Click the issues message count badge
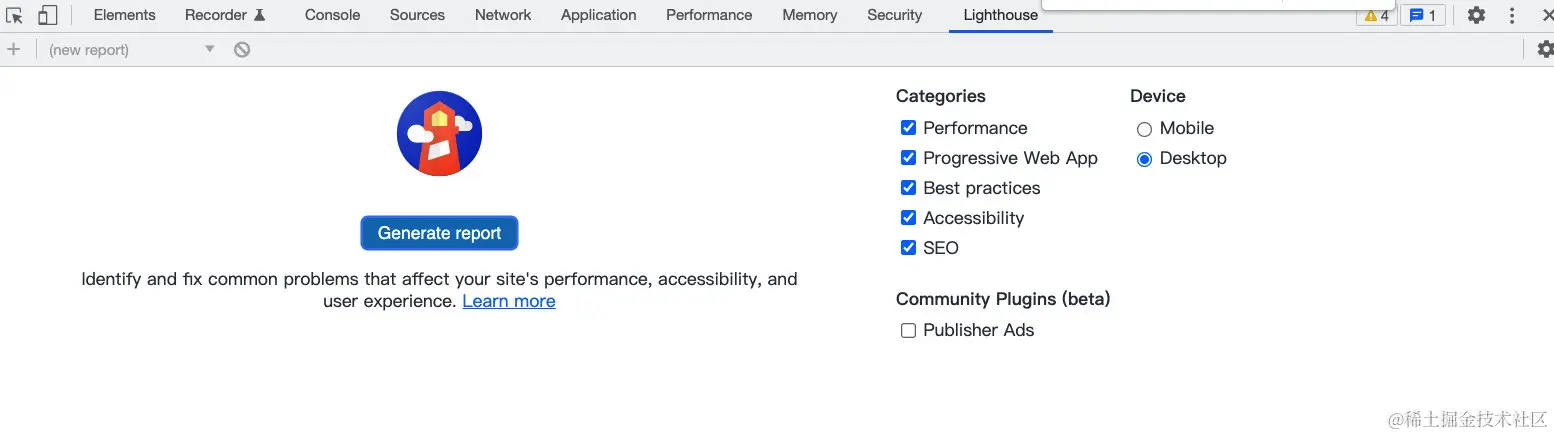 1422,16
